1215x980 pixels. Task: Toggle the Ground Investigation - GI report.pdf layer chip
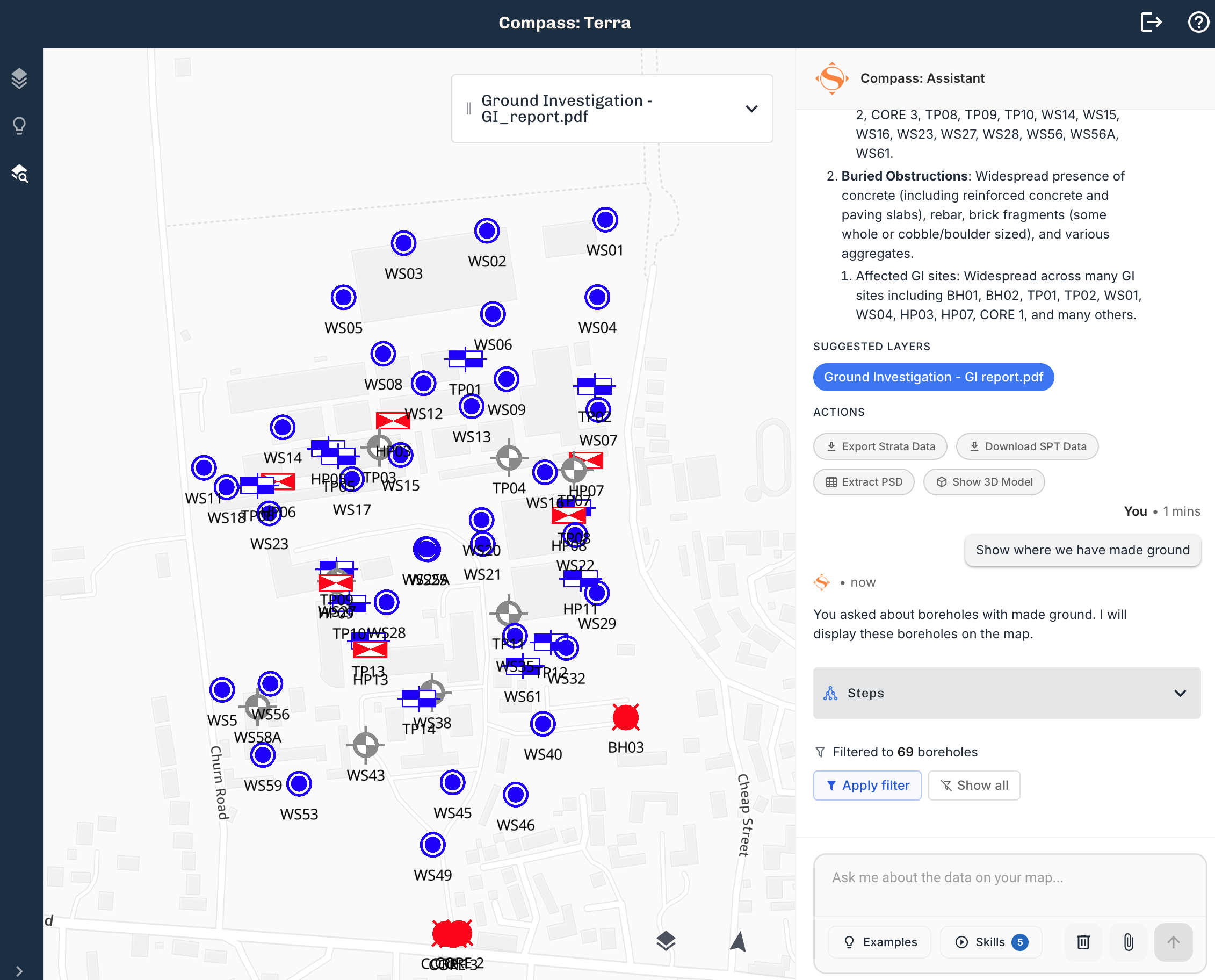[934, 377]
